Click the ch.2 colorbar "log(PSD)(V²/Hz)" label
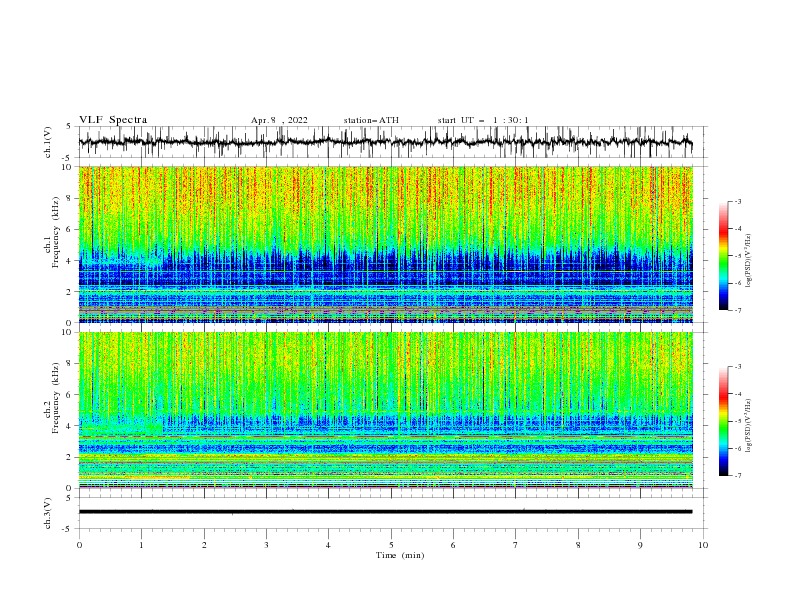The width and height of the screenshot is (792, 612). [748, 427]
